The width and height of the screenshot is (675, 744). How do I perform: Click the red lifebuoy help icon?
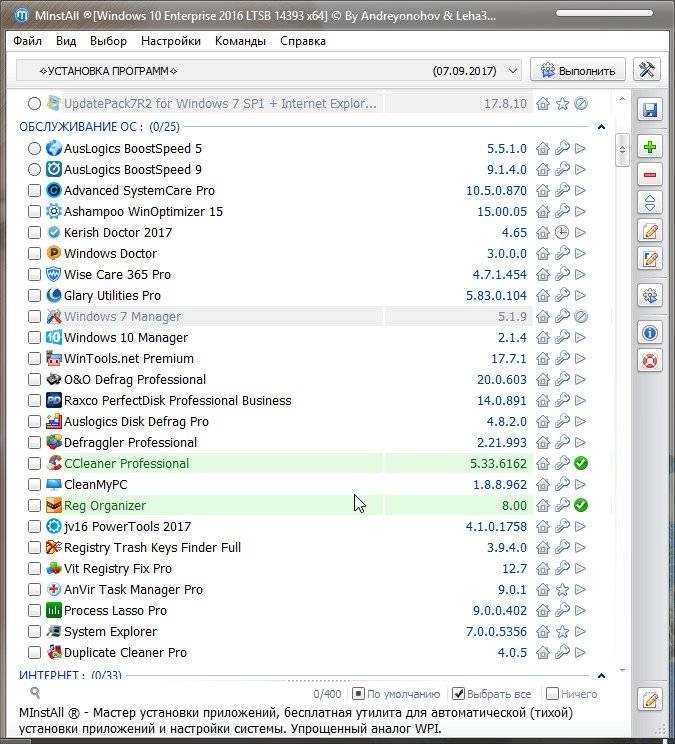(649, 361)
